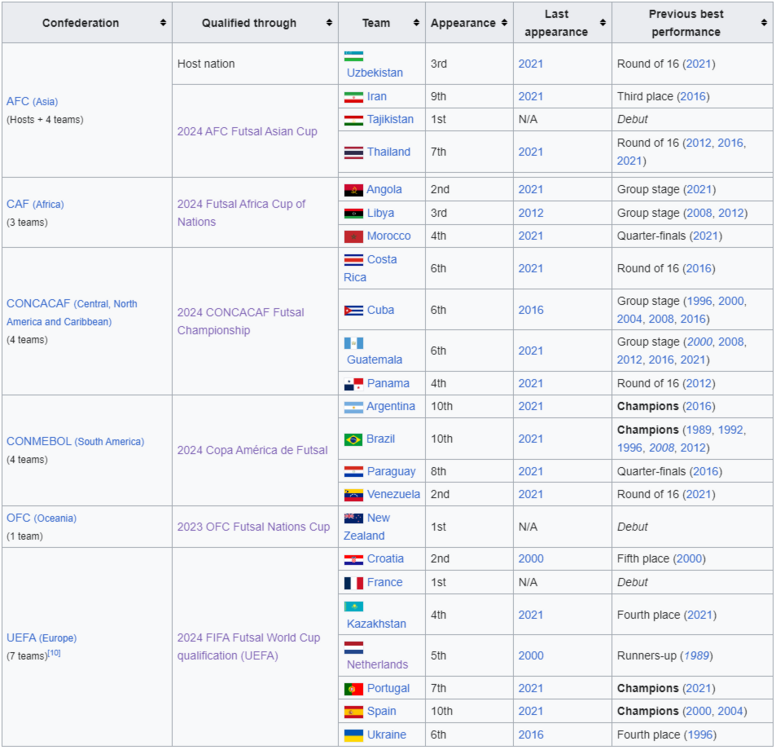Click the Argentina flag icon
The image size is (776, 750).
click(353, 407)
